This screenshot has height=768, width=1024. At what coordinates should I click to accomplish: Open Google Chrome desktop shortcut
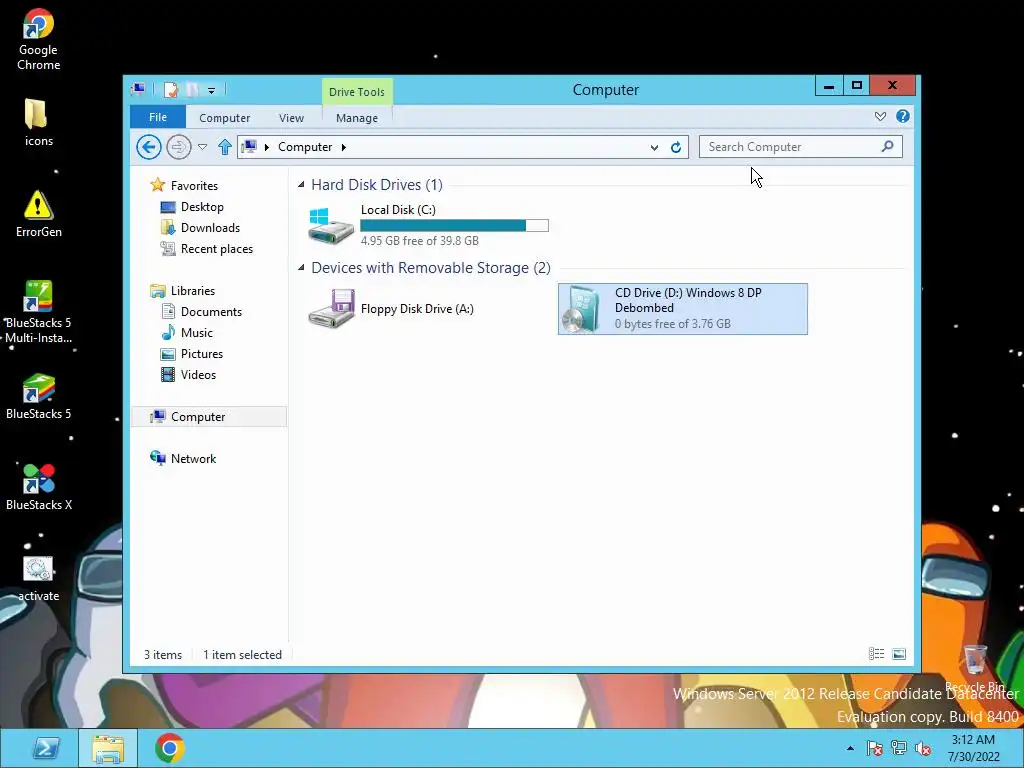[x=38, y=39]
